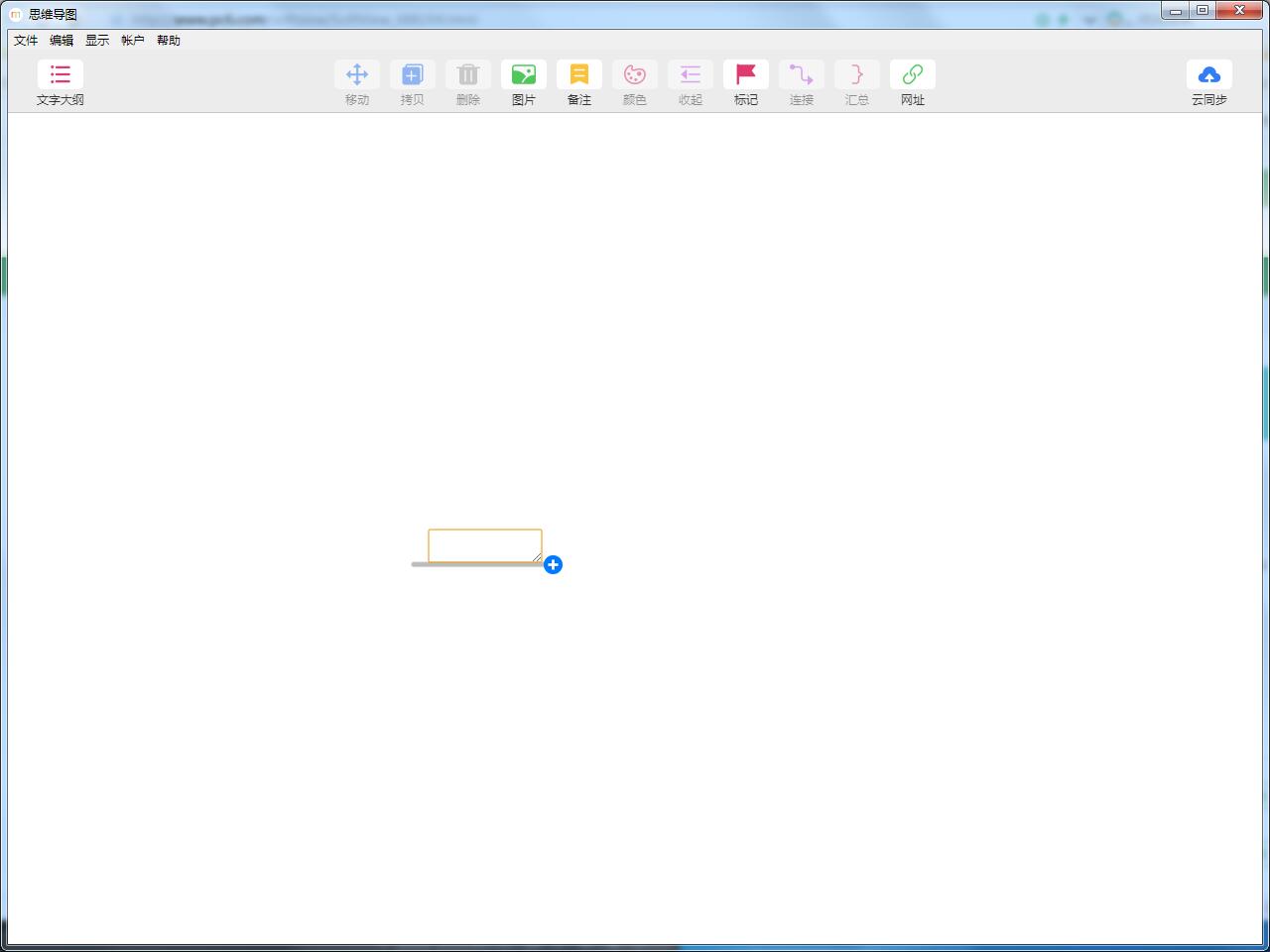Toggle the 收起 (collapse) node button
Screen dimensions: 1270x952
click(x=691, y=74)
